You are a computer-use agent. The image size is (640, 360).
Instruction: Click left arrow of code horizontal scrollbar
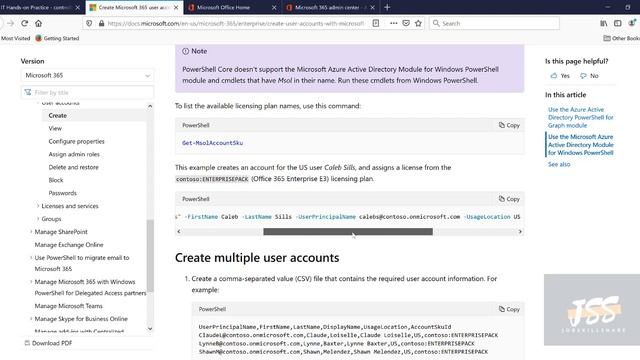click(x=179, y=231)
